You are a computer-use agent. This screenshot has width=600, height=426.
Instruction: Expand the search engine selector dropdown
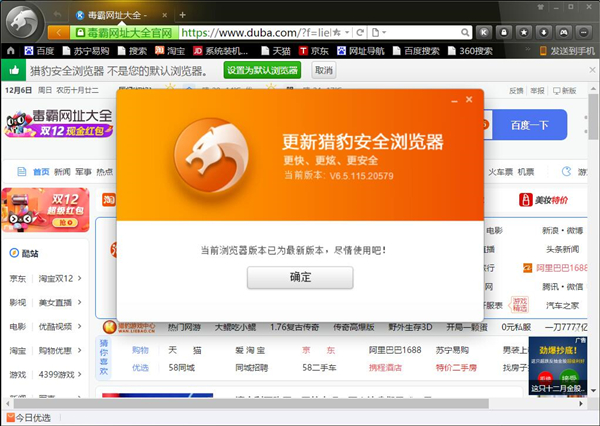tap(378, 33)
